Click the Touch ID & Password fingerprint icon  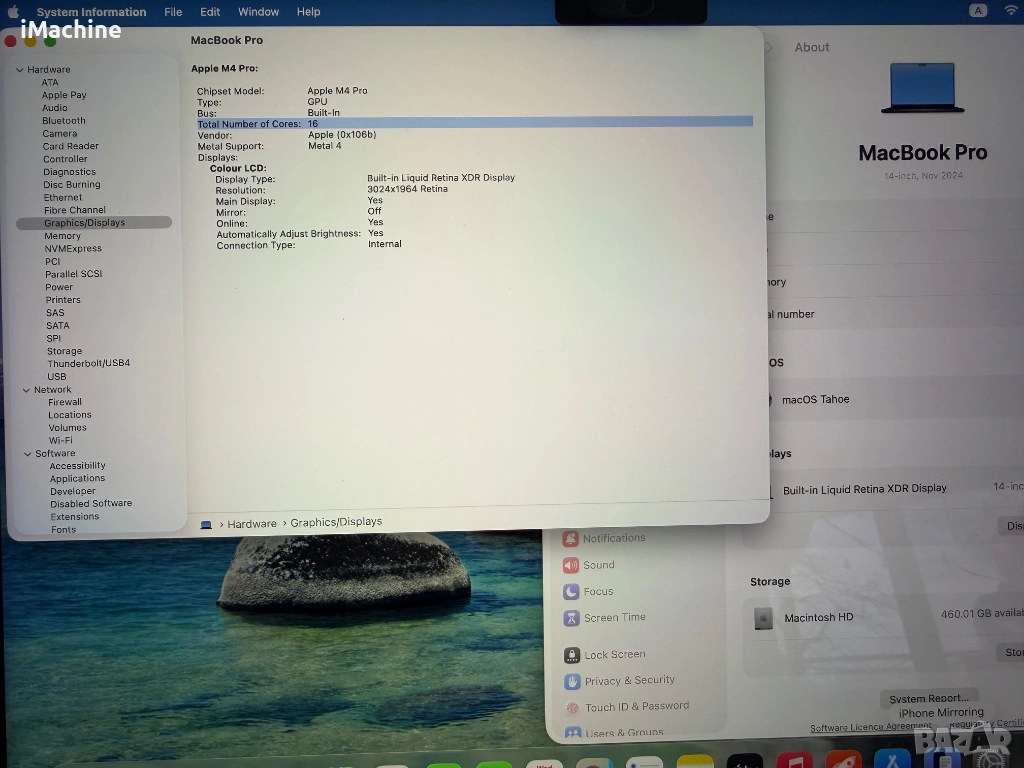[x=573, y=707]
